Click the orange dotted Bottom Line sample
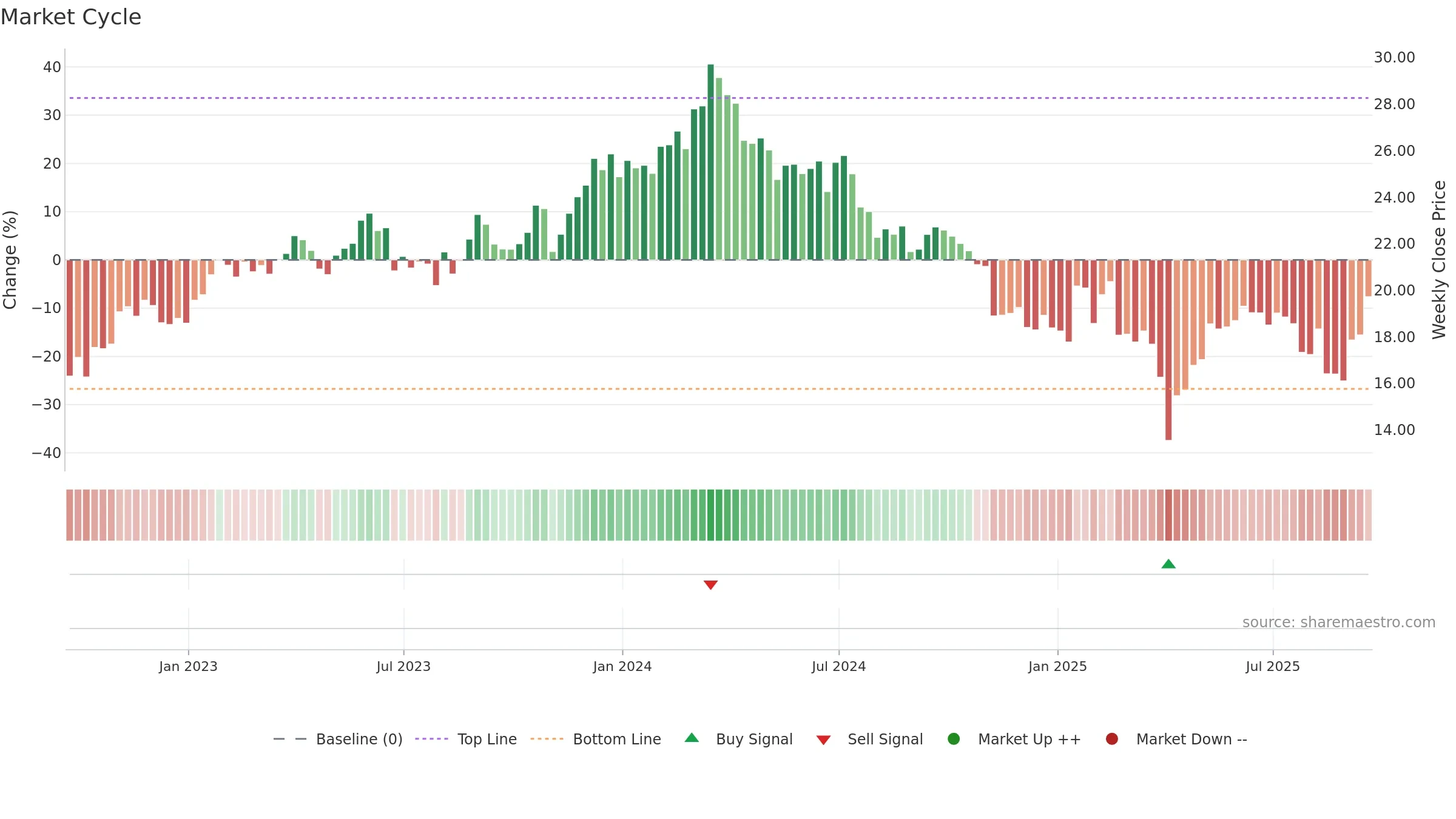1456x819 pixels. [x=547, y=739]
